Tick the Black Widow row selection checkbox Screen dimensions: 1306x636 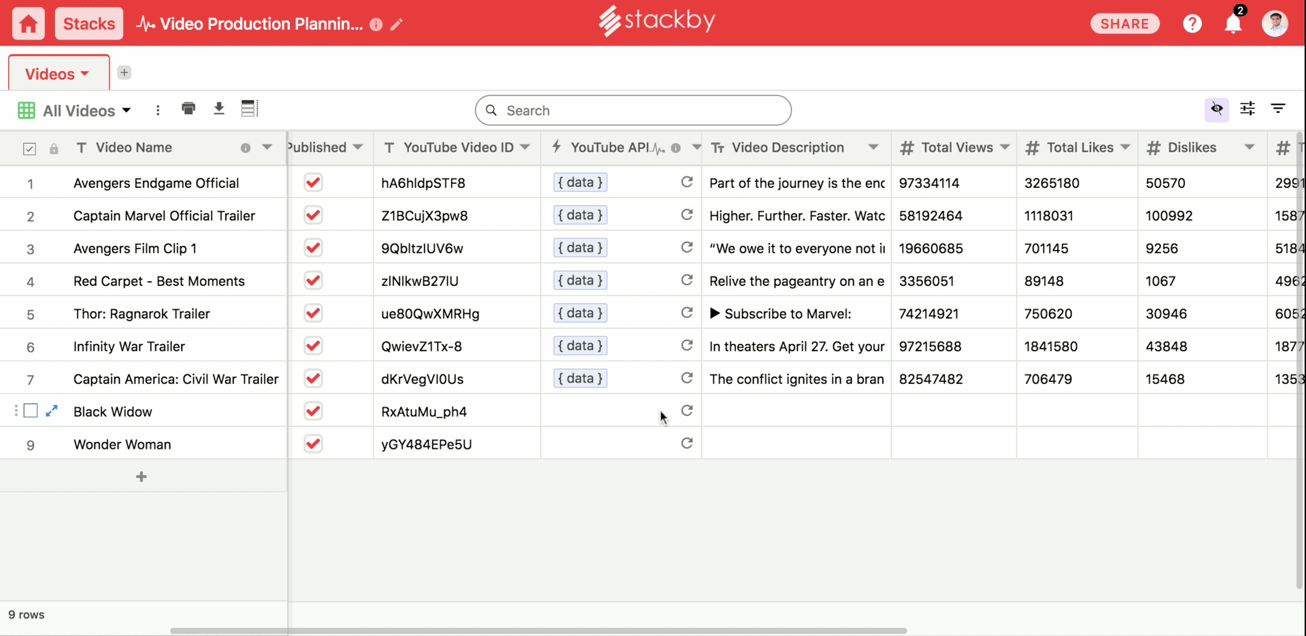31,411
